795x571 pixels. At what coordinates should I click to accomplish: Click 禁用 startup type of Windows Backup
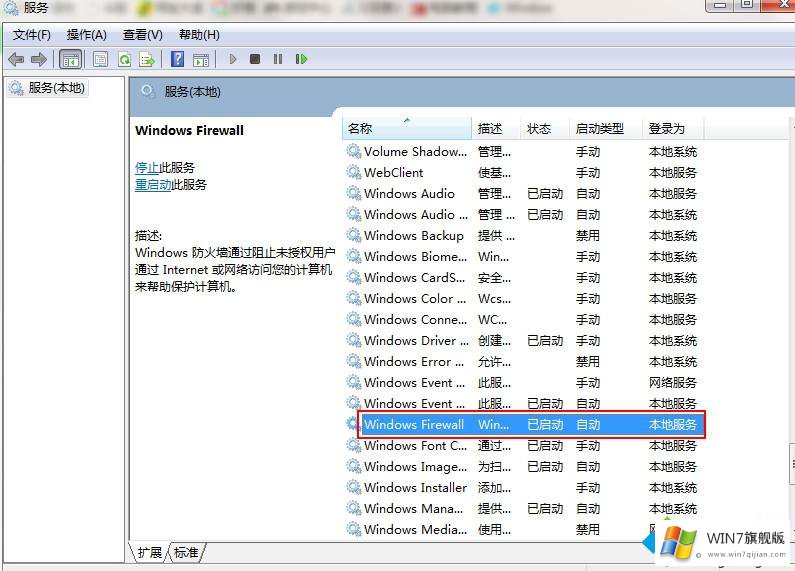(588, 235)
